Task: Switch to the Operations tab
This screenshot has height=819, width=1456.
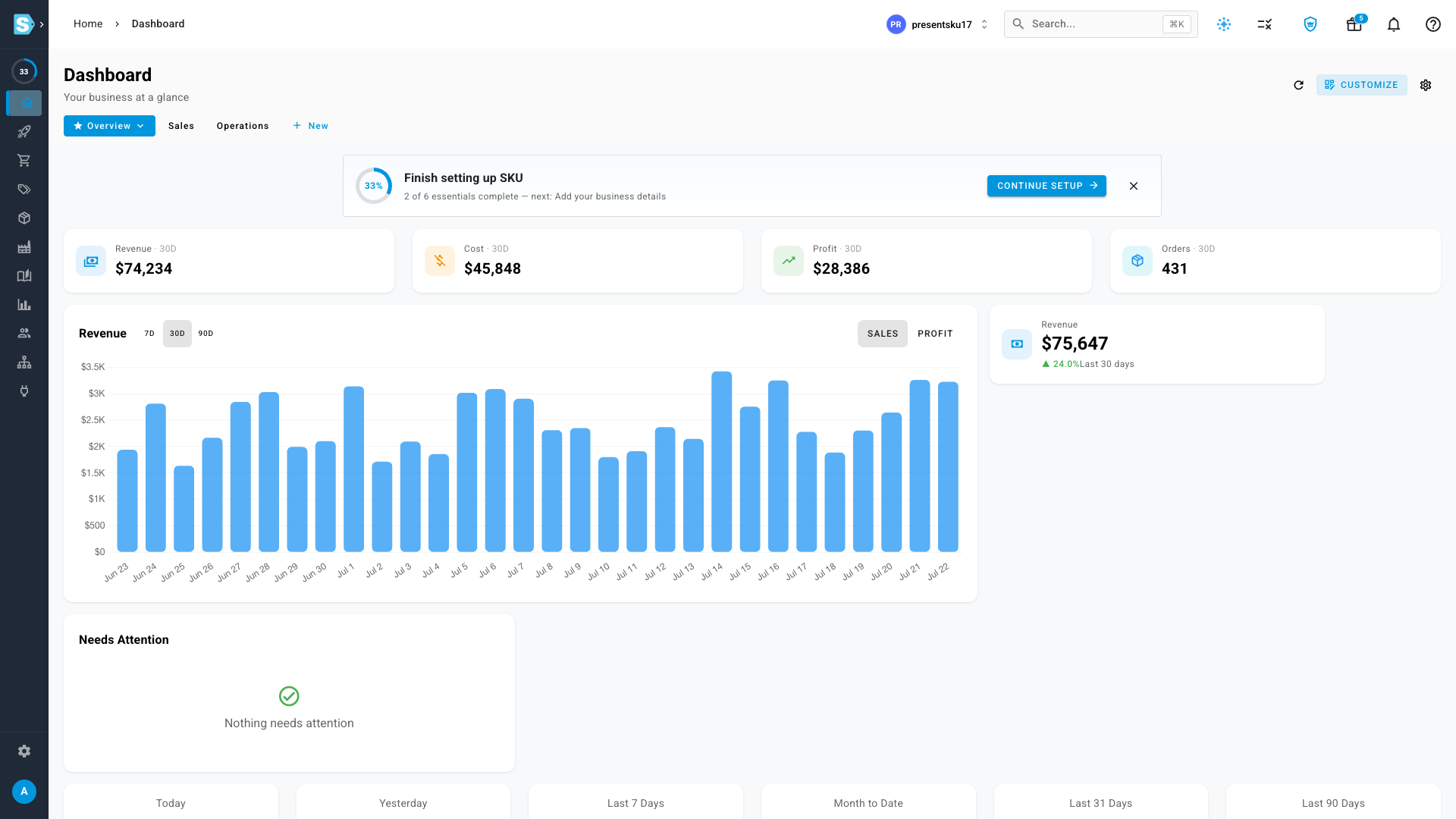Action: 243,126
